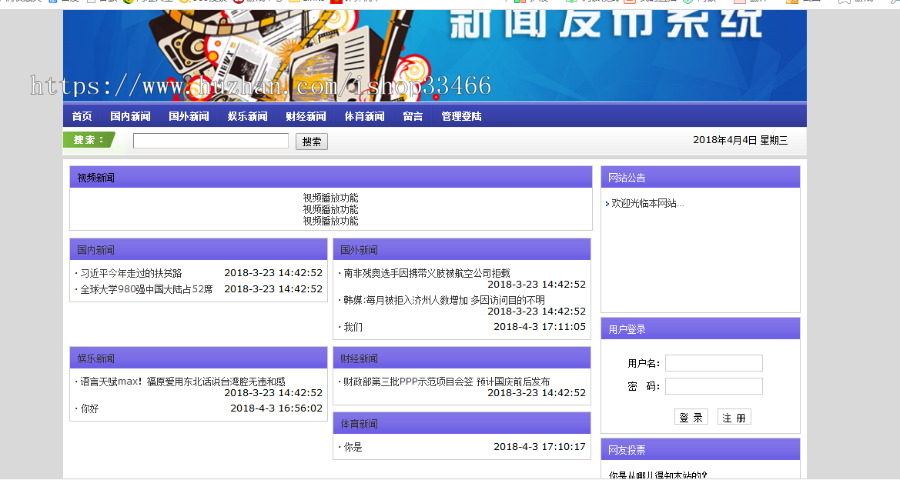Image resolution: width=900 pixels, height=480 pixels.
Task: Click the date text 2018年4月4日 星期三
Action: click(740, 140)
